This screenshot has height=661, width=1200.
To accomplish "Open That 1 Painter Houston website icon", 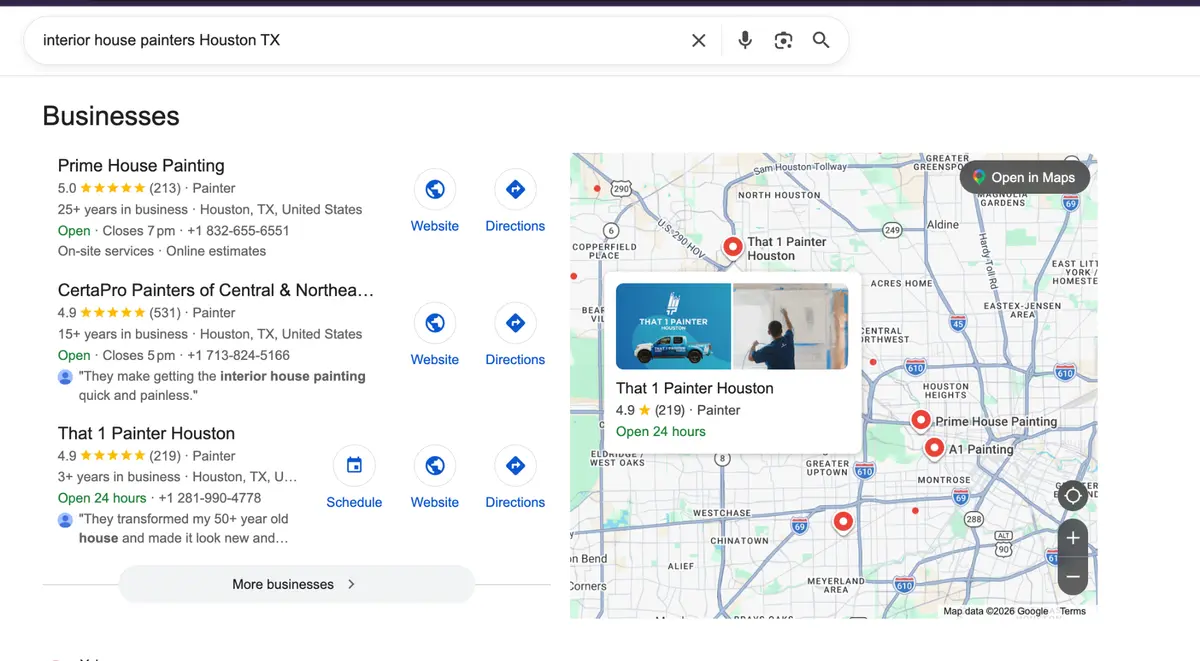I will click(435, 465).
